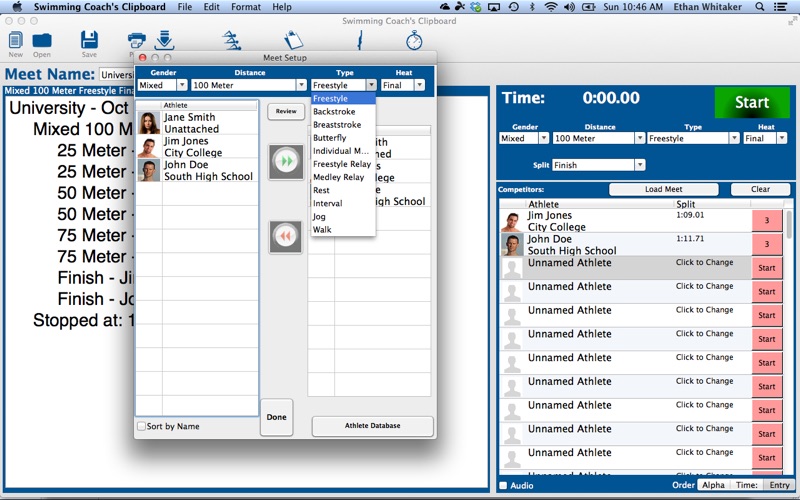Toggle the Audio checkbox
Screen dimensions: 800x500
(503, 485)
